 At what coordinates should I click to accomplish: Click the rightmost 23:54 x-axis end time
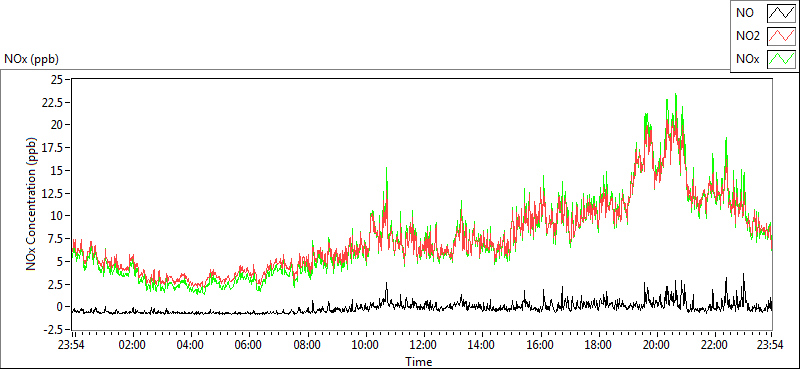(771, 346)
